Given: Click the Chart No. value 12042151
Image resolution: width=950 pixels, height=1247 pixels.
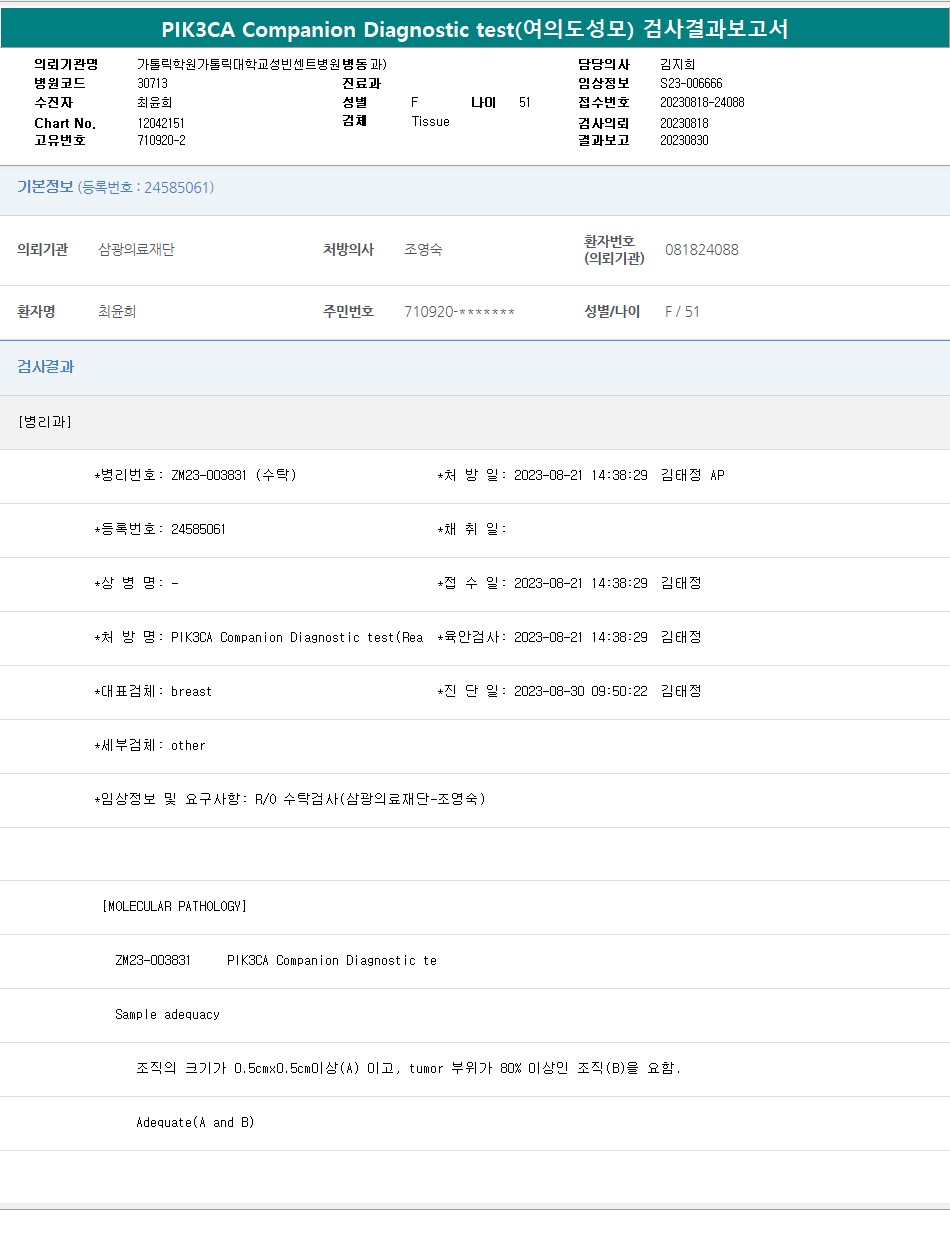Looking at the screenshot, I should click(160, 123).
